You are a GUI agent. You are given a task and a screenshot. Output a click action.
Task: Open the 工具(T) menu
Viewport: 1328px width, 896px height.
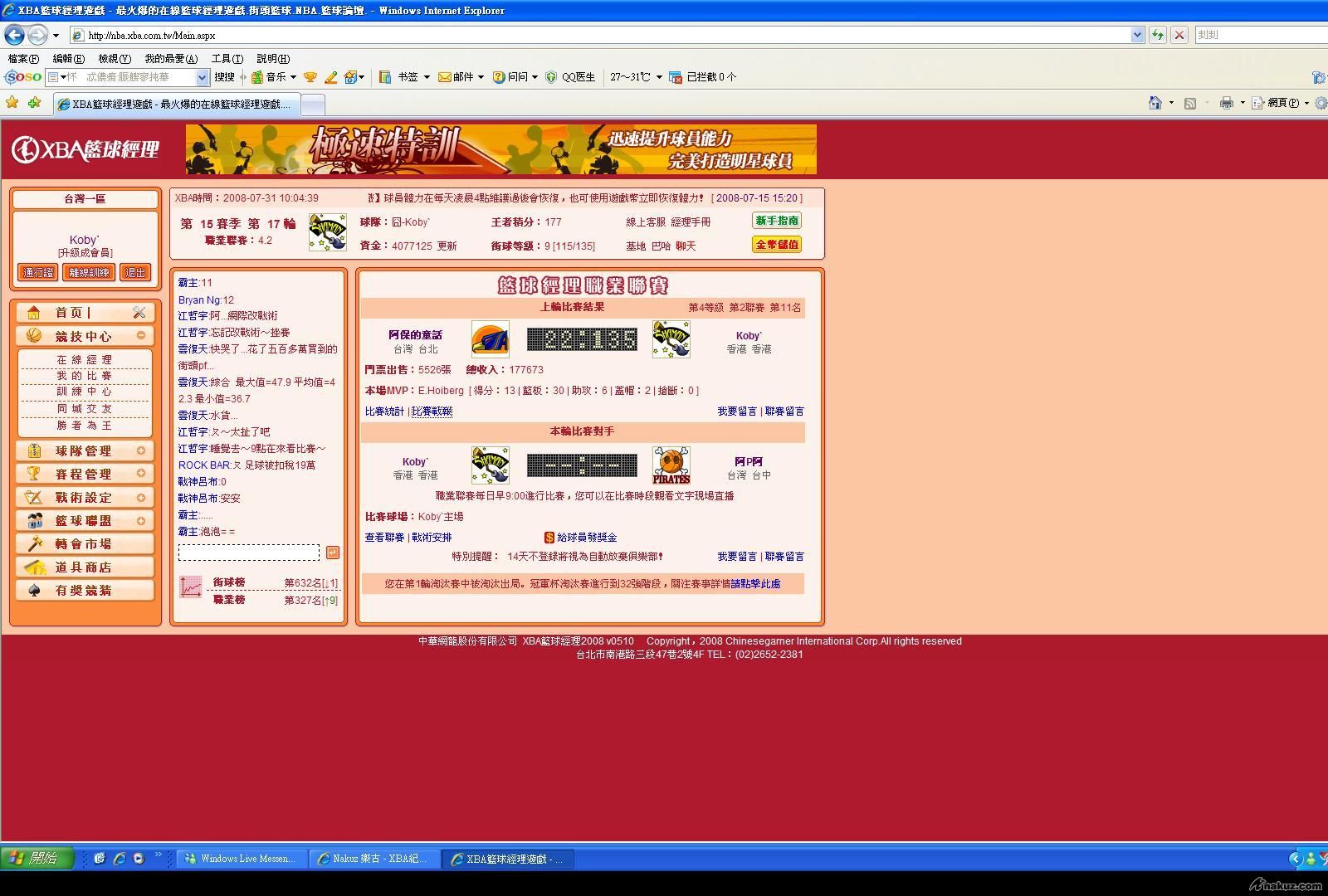tap(227, 58)
